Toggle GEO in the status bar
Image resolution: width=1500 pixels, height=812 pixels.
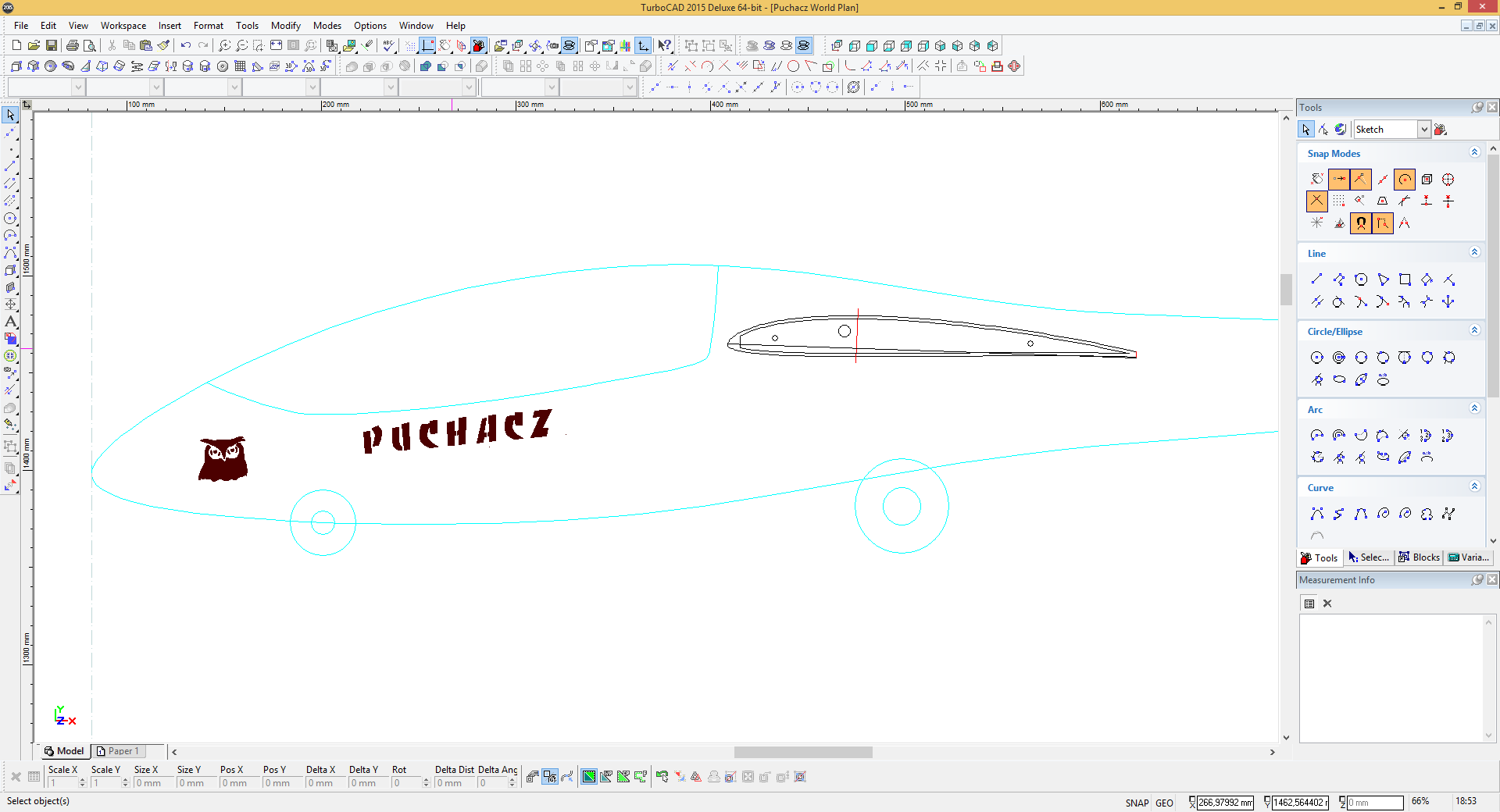tap(1164, 803)
